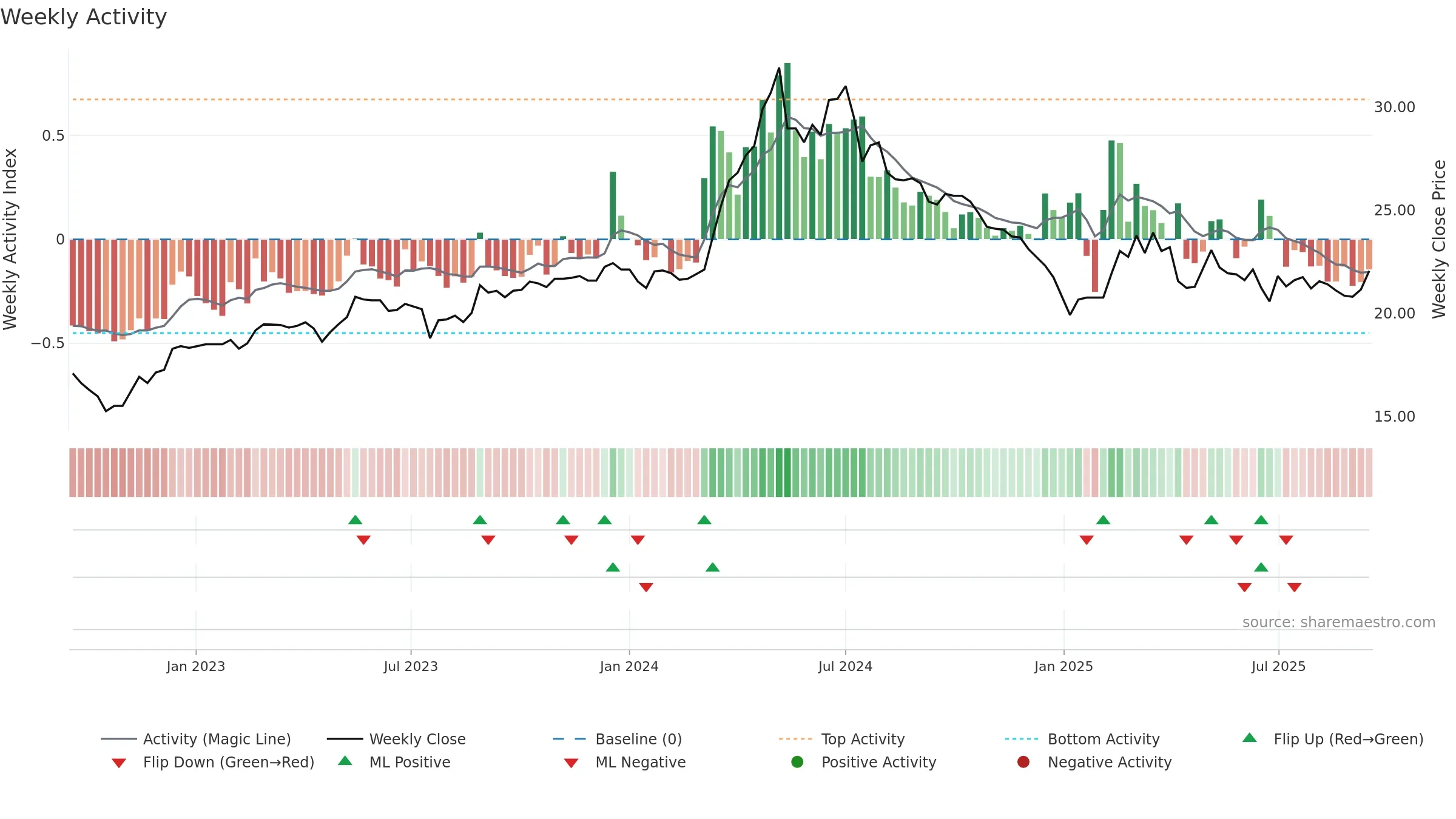
Task: Click the 20.00 price axis tick
Action: (x=1394, y=313)
